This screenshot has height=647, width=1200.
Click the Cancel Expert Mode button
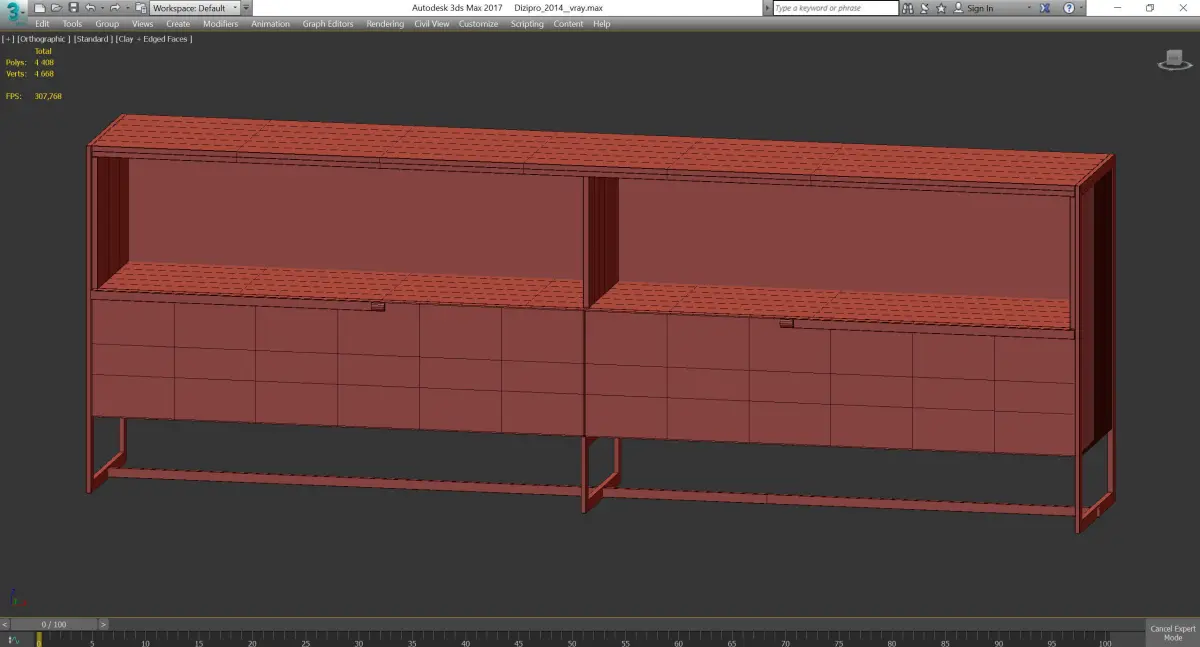[1173, 633]
